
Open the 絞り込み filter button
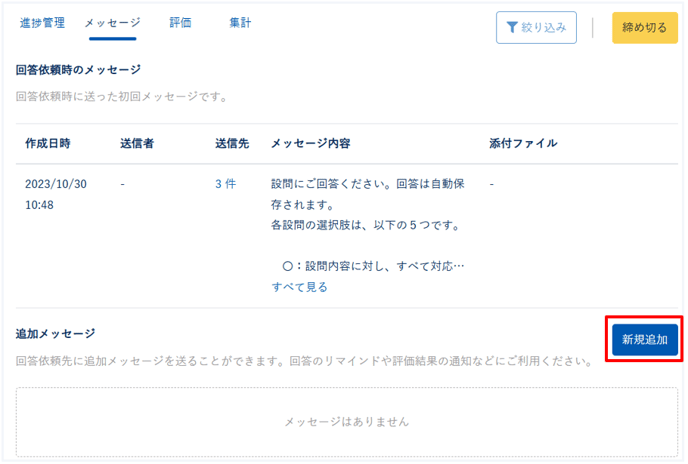pos(536,28)
